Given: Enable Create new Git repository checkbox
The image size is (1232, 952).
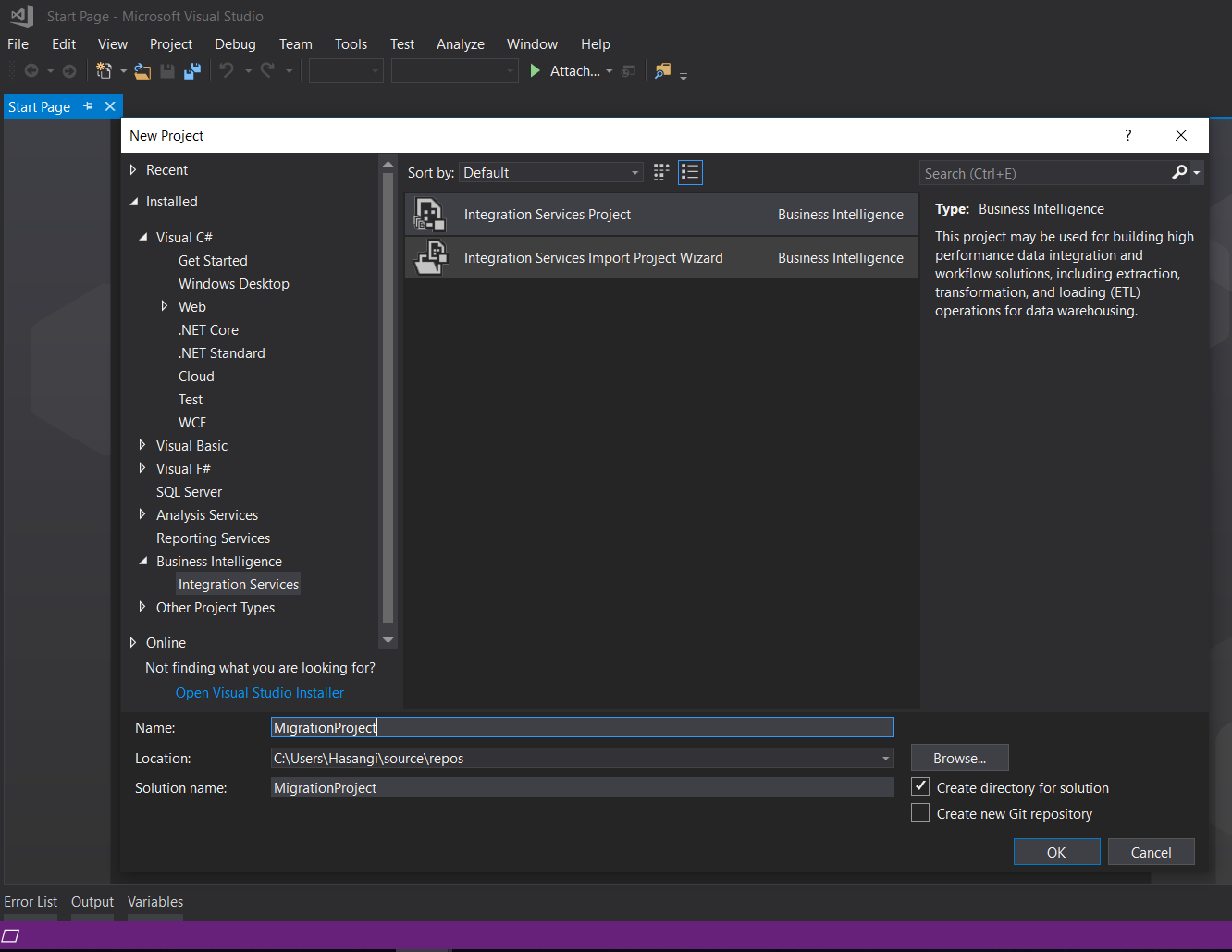Looking at the screenshot, I should tap(920, 812).
